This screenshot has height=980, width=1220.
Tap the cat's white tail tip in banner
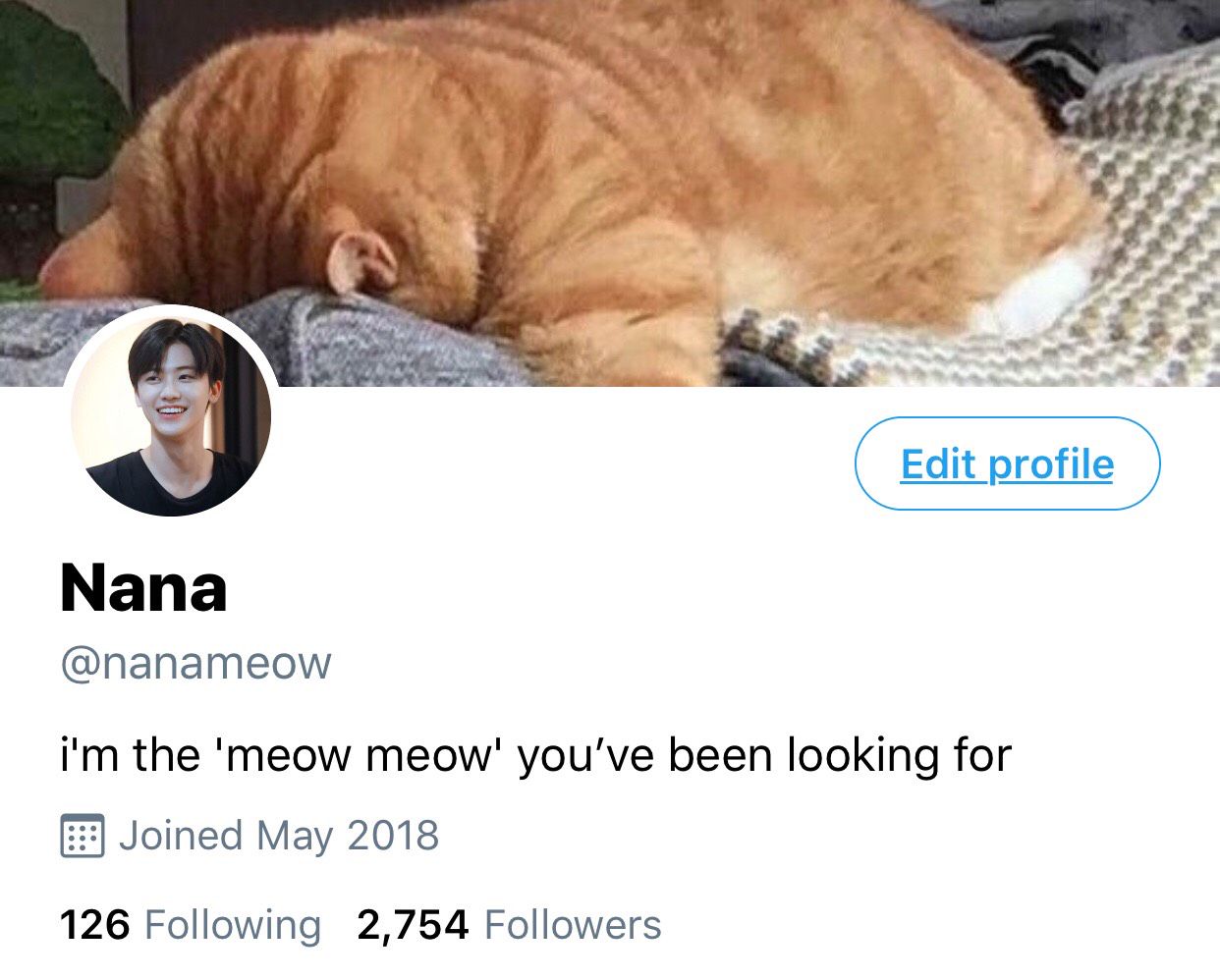pyautogui.click(x=1026, y=292)
